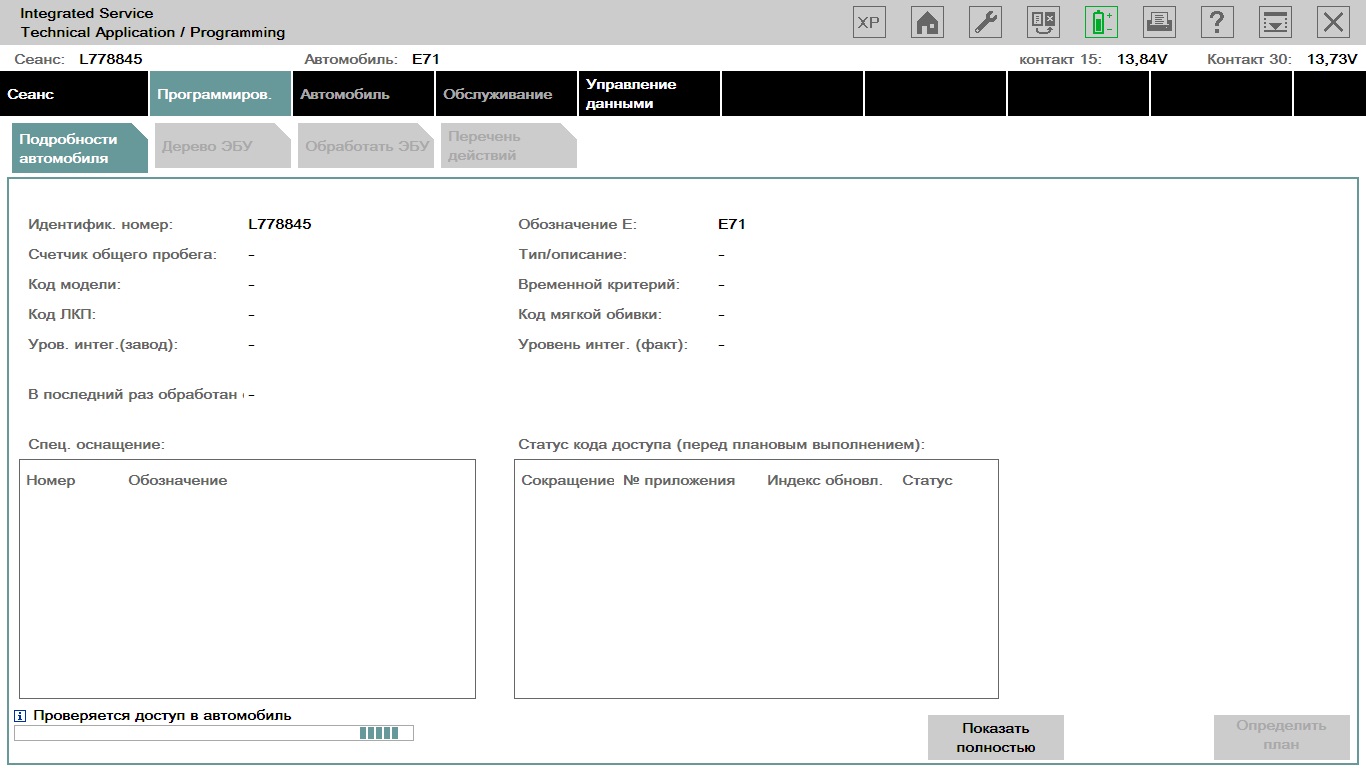
Task: Click the printer icon
Action: (x=1159, y=22)
